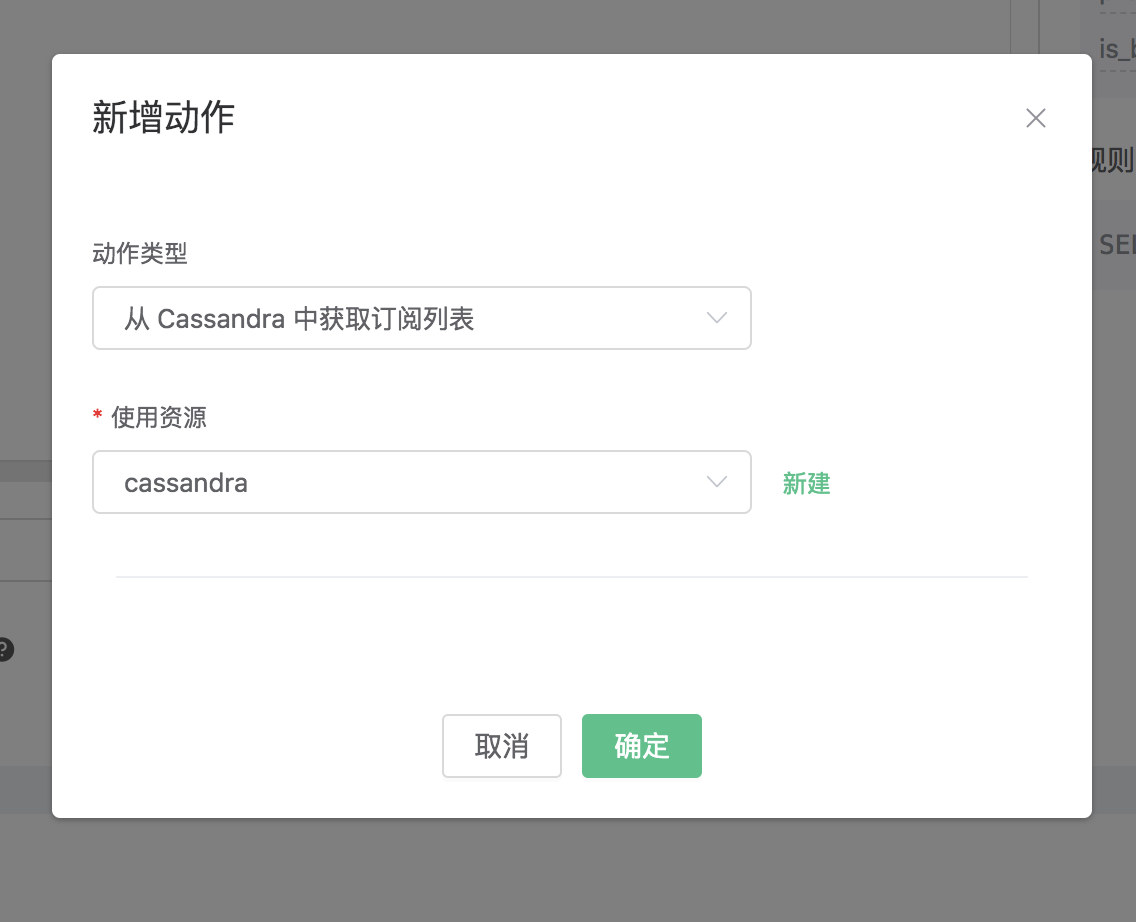Screen dimensions: 1136x922
Task: Click the horizontal divider line in dialog
Action: [x=571, y=577]
